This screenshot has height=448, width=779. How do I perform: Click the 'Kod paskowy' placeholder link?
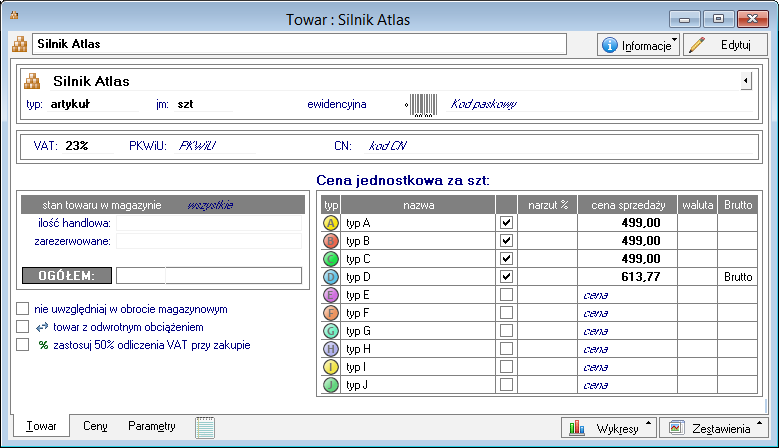coord(483,104)
